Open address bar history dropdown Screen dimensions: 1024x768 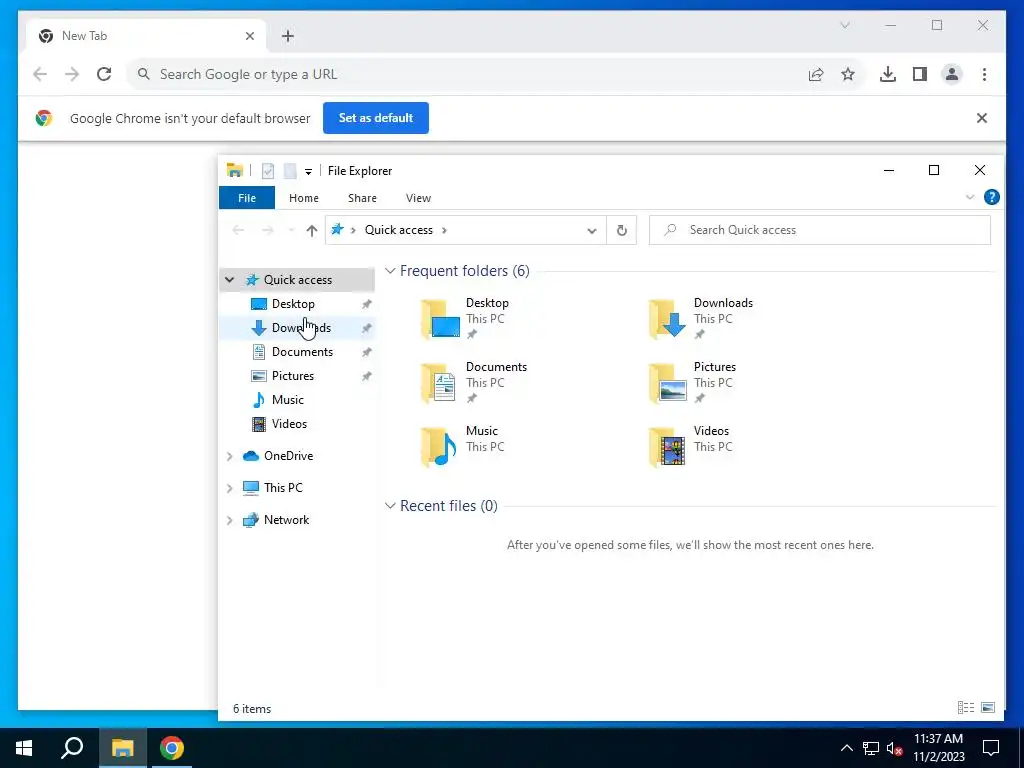coord(592,231)
